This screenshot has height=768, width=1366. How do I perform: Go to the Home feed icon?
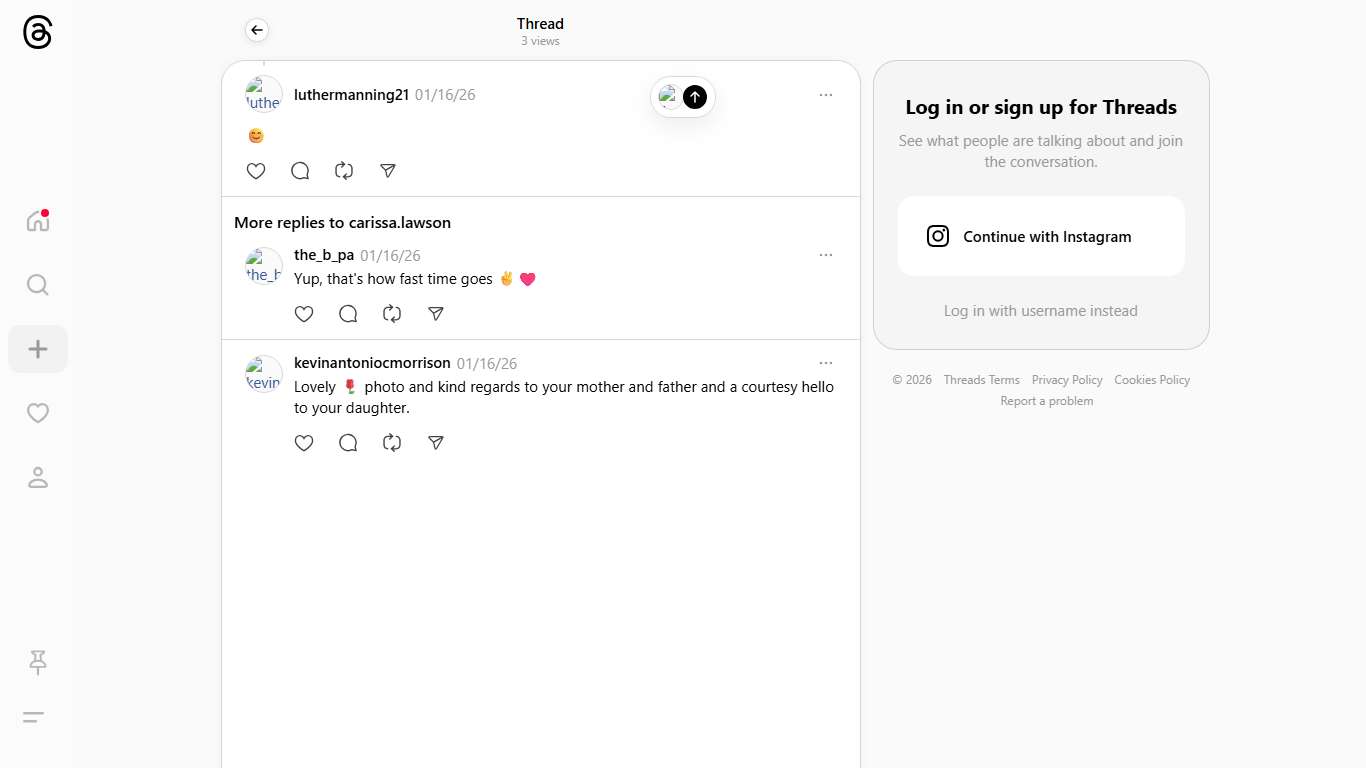pos(38,221)
